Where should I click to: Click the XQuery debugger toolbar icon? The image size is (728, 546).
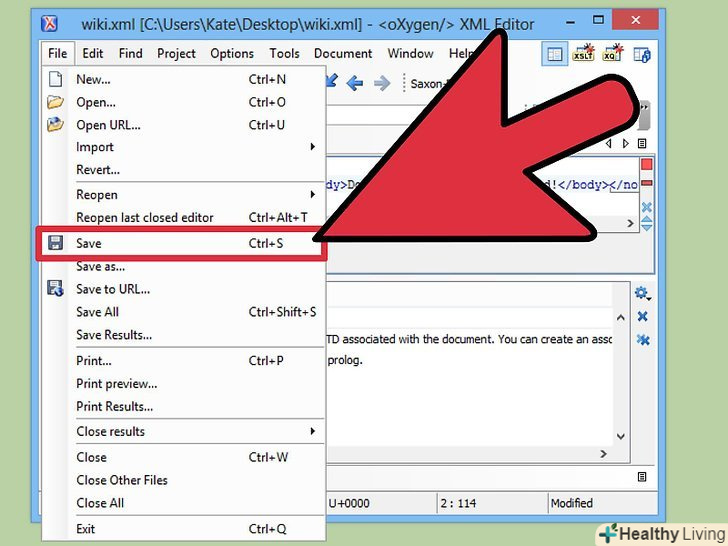[x=612, y=53]
